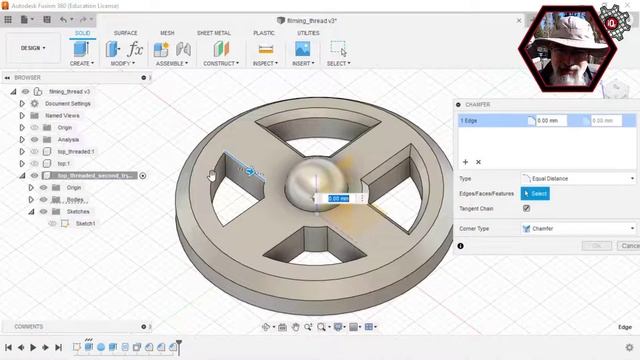
Task: Open the chamfer Type dropdown
Action: 578,178
